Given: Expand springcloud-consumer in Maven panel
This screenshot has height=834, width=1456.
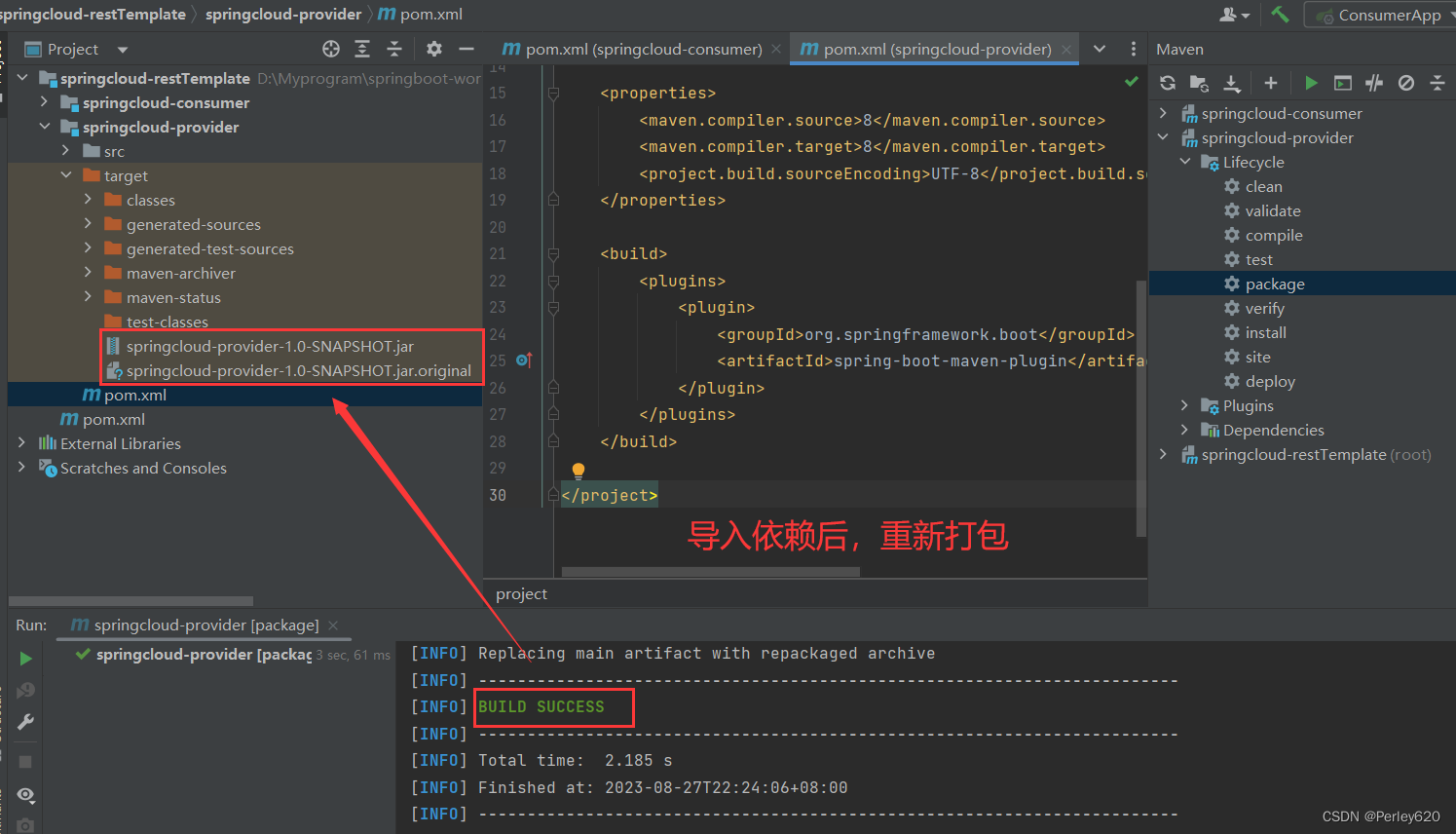Looking at the screenshot, I should [x=1163, y=113].
